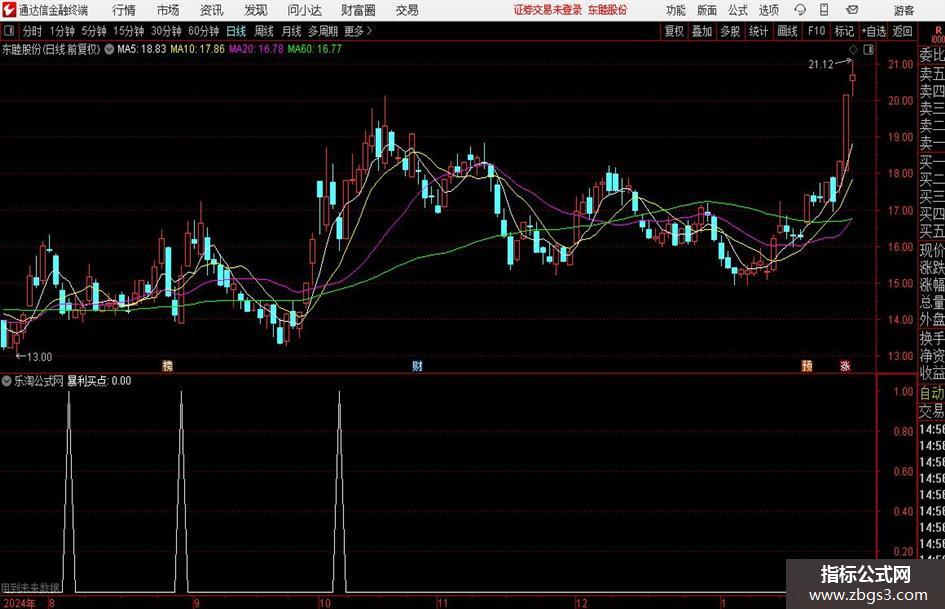Click the 乐淘公式网 indicator name
Viewport: 945px width, 609px height.
point(39,381)
